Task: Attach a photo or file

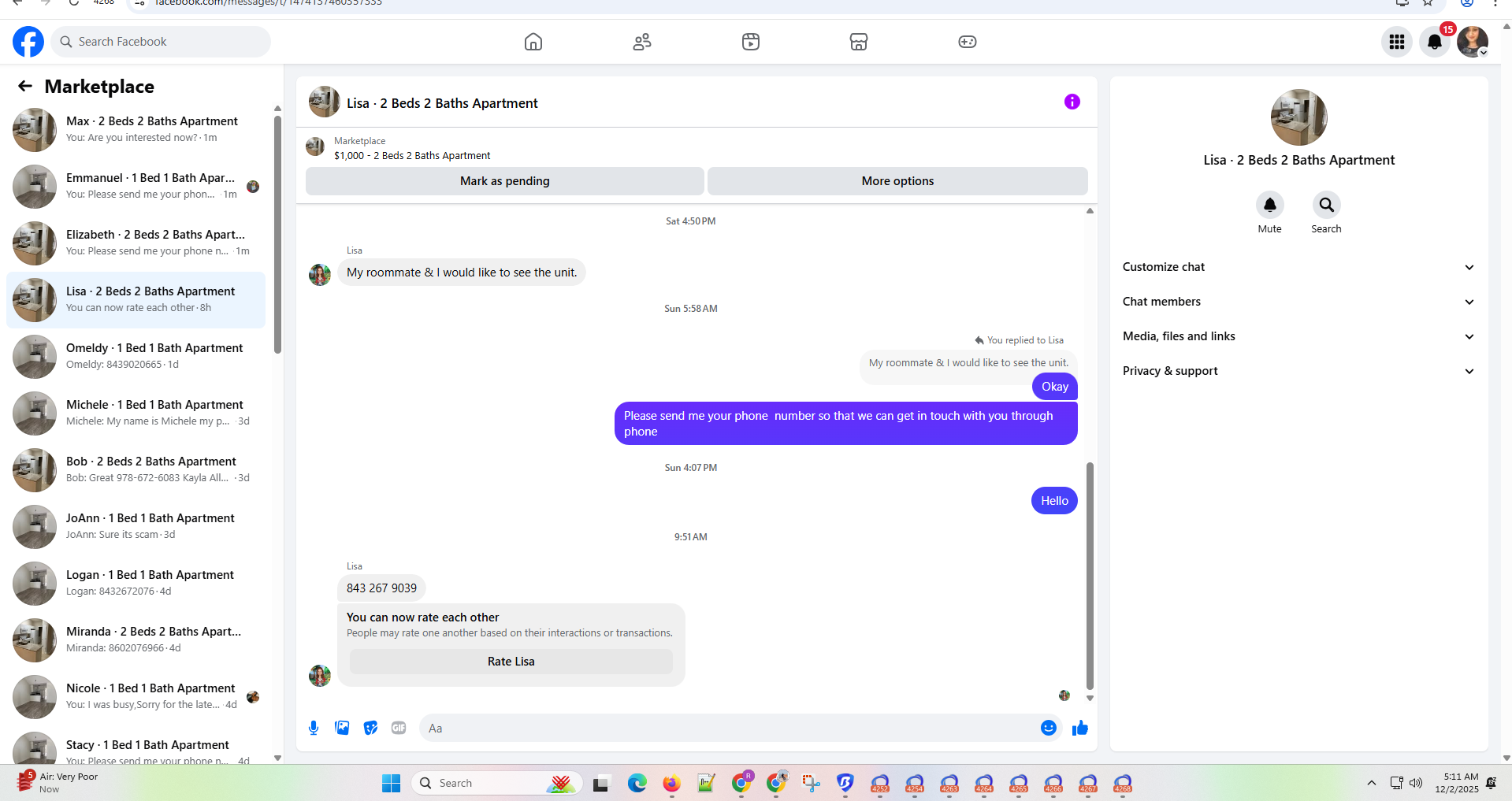Action: click(x=342, y=728)
